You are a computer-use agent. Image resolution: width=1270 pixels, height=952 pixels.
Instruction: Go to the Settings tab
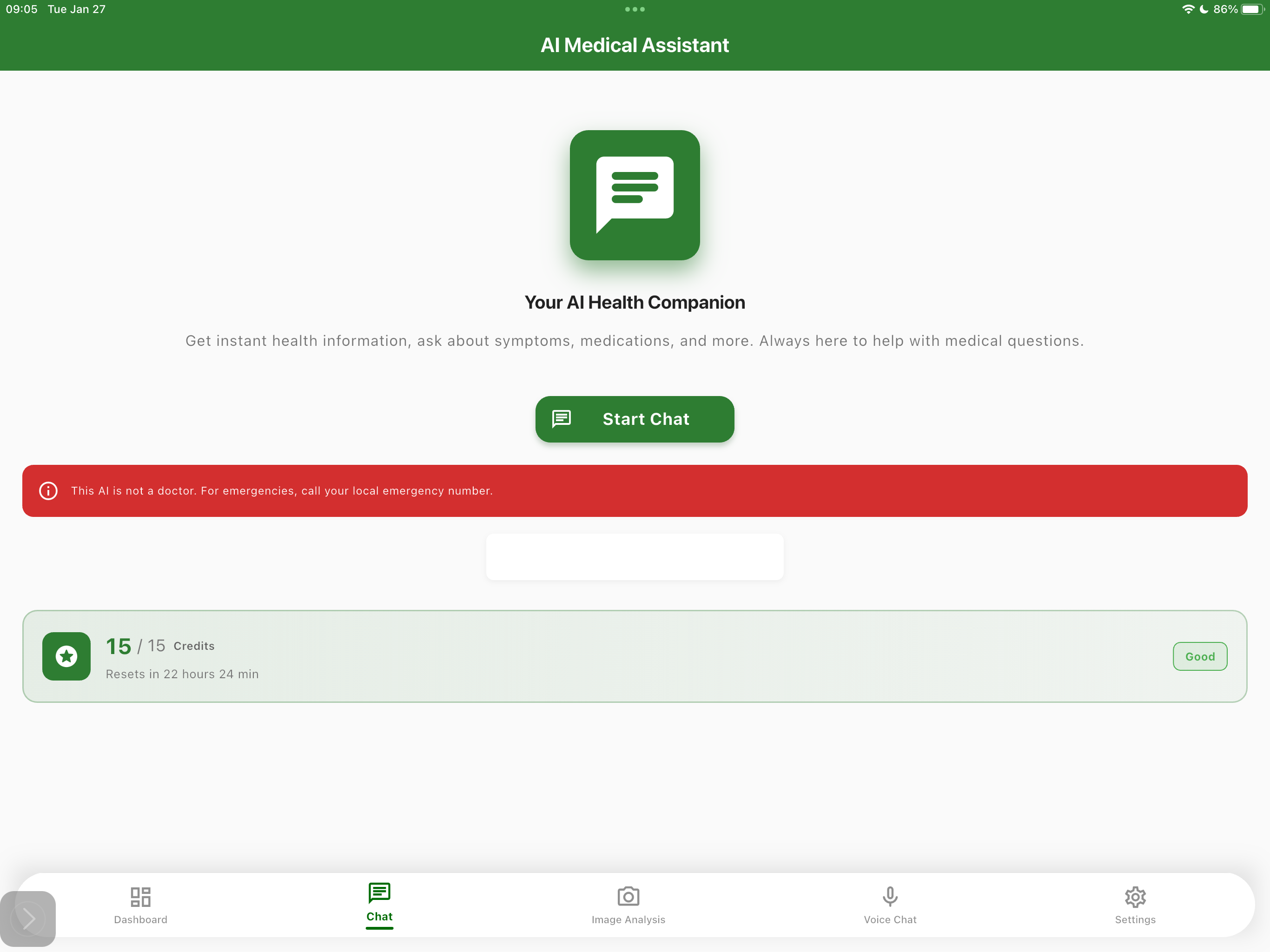[1135, 905]
